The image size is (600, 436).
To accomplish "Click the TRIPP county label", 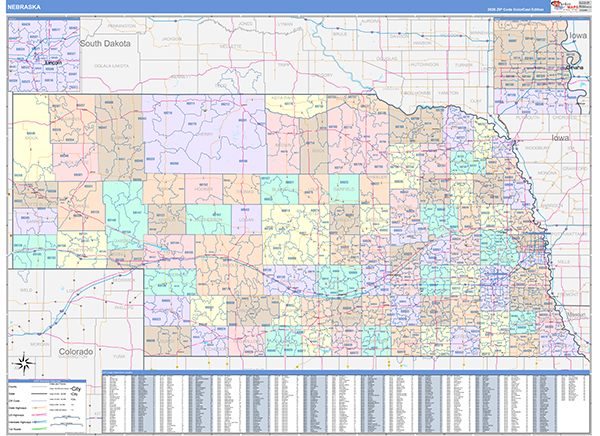I will 284,65.
